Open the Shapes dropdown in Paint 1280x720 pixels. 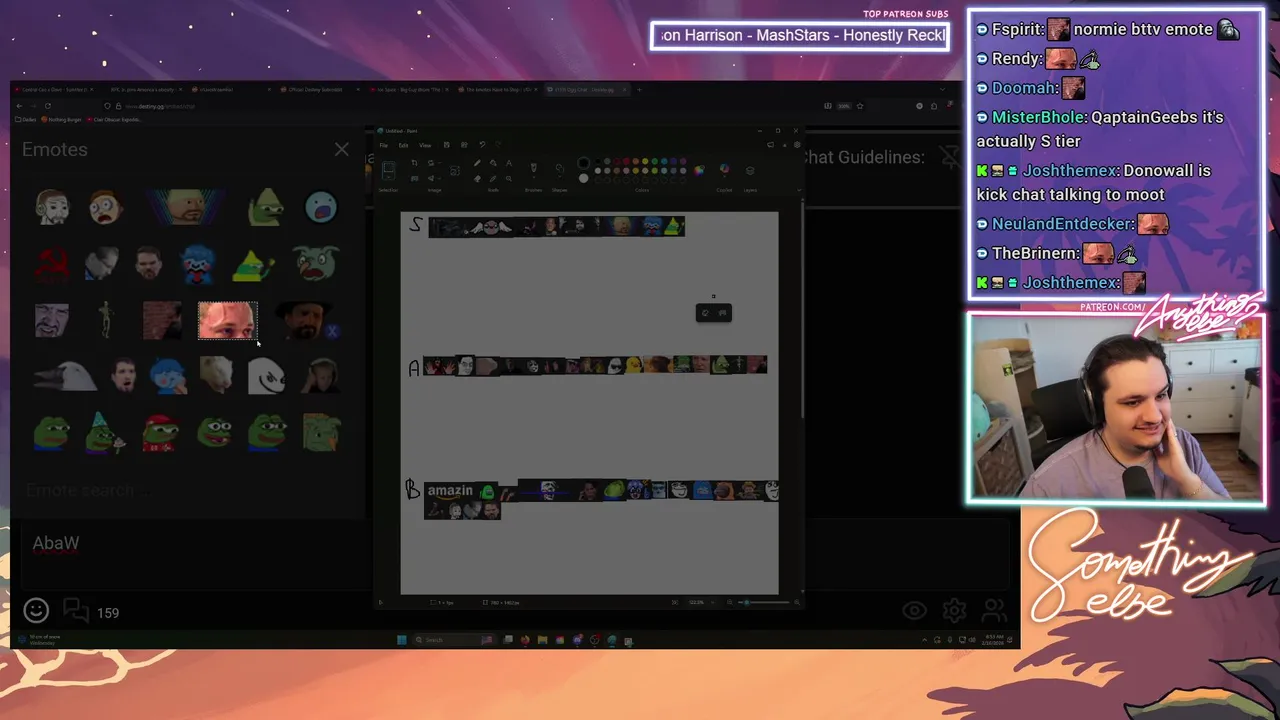(x=559, y=170)
